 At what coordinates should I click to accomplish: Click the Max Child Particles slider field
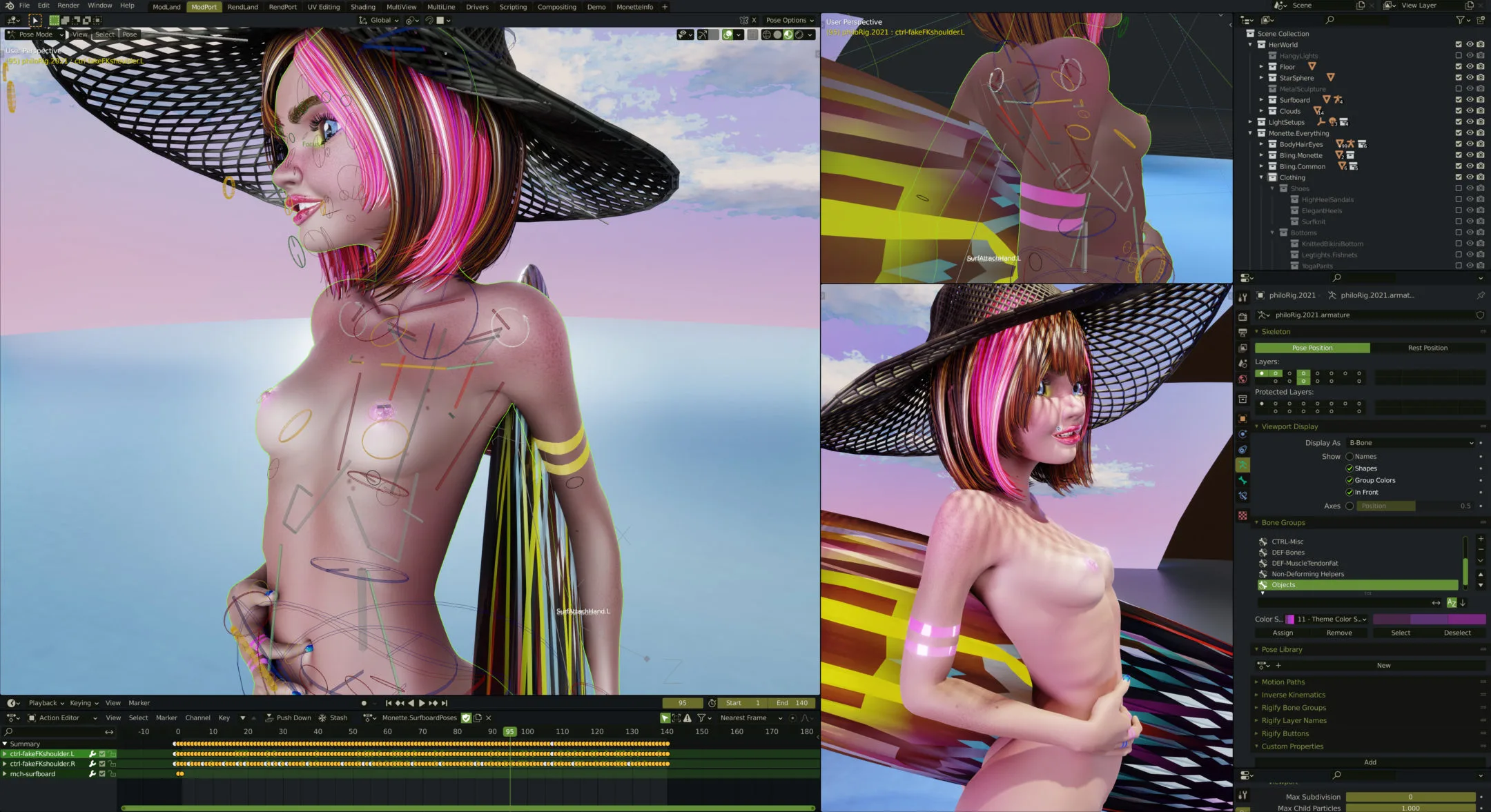click(x=1410, y=808)
